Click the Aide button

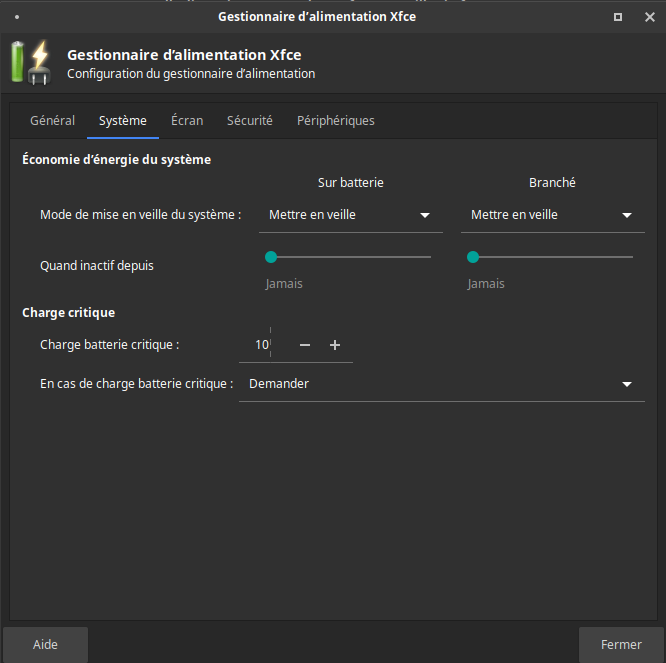[x=45, y=644]
